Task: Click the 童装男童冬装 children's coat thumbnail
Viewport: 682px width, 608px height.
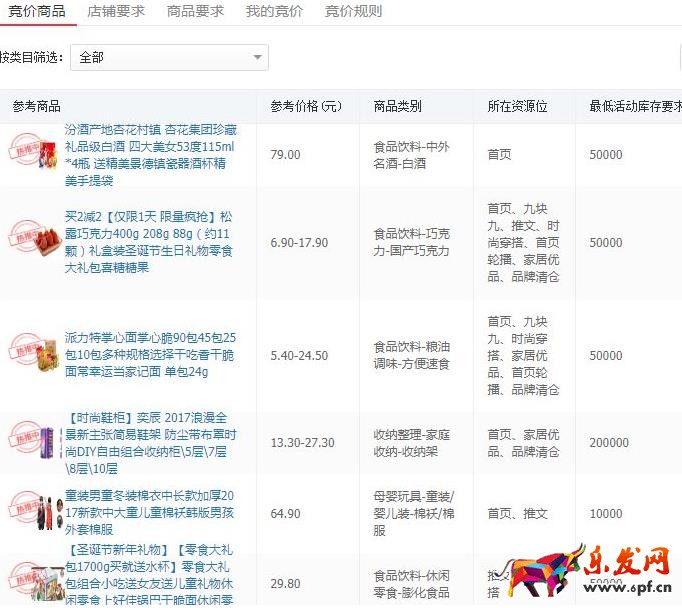Action: pos(32,513)
